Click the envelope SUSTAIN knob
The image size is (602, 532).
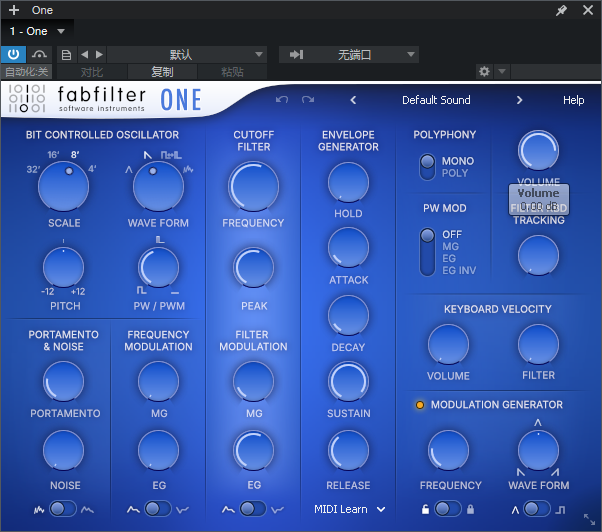pos(348,381)
